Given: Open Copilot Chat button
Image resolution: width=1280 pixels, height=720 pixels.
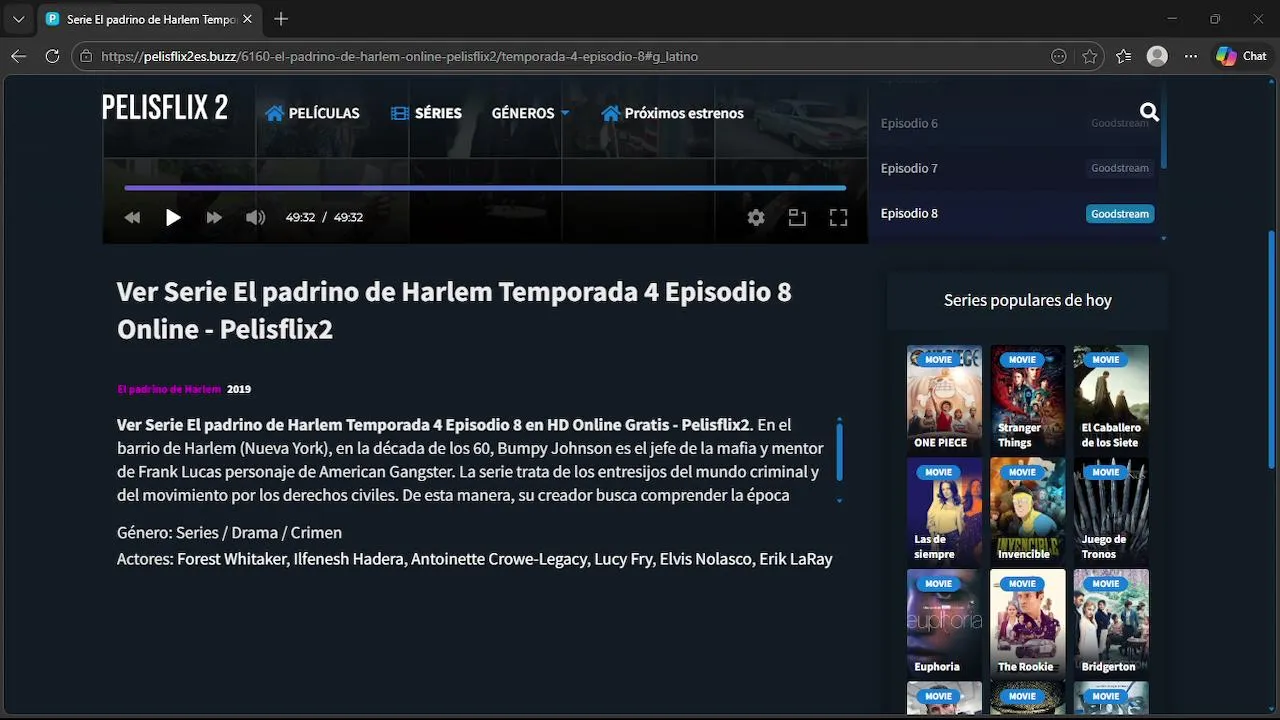Looking at the screenshot, I should click(1241, 56).
